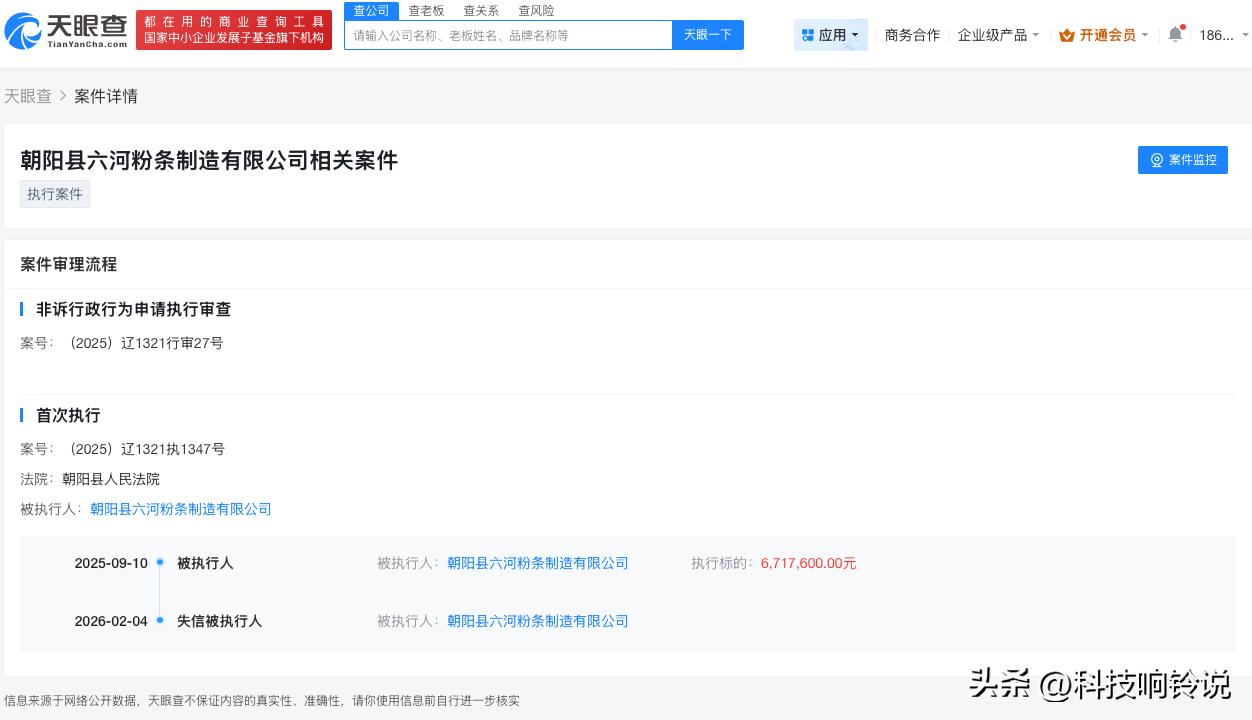The height and width of the screenshot is (720, 1252).
Task: Open the 企业级产品 dropdown
Action: click(997, 34)
